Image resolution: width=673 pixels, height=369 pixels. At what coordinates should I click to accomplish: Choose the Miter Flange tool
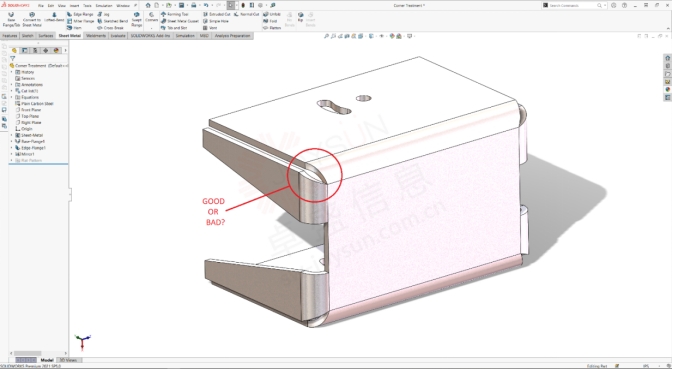[x=80, y=21]
